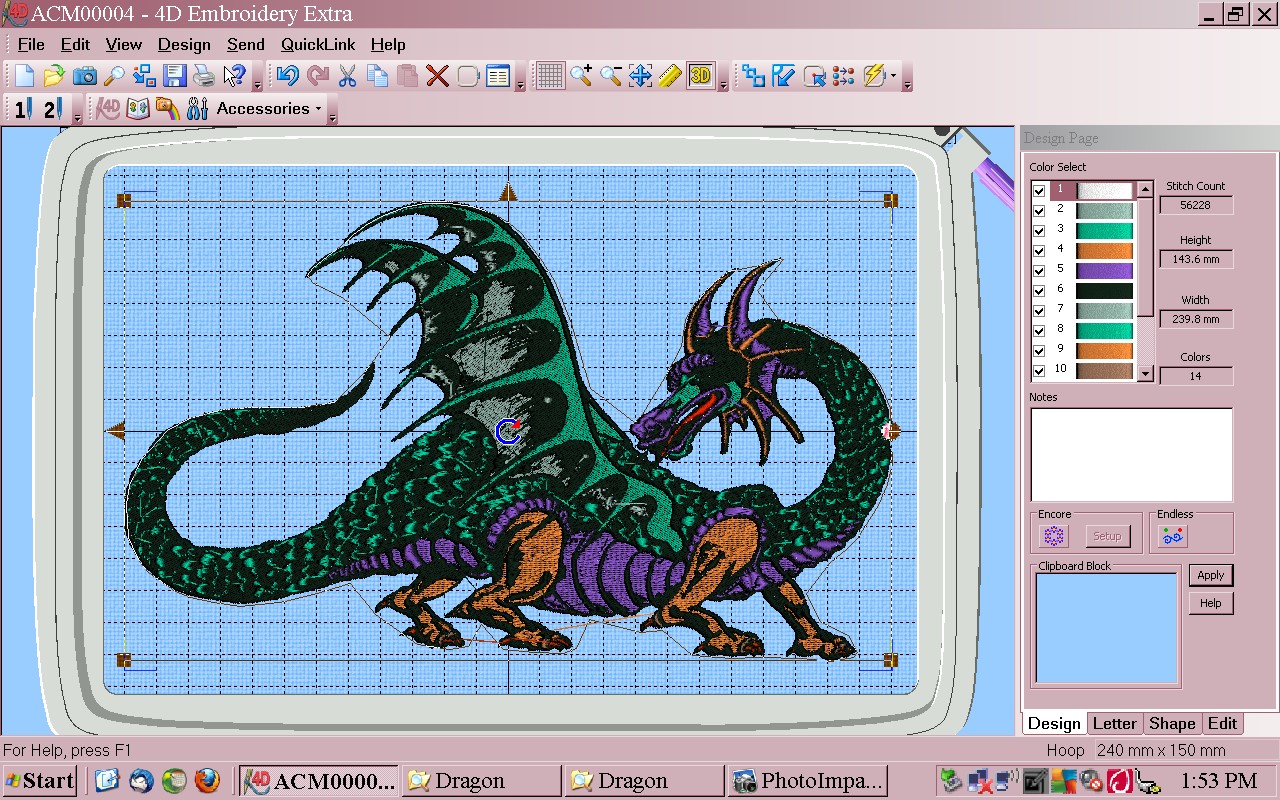Click the magnifier viewer icon in toolbar
Image resolution: width=1280 pixels, height=800 pixels.
114,76
